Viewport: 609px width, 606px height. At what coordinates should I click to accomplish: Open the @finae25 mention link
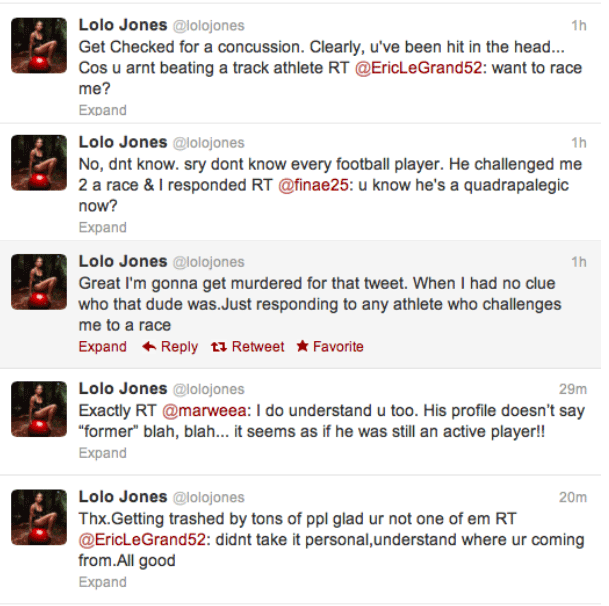pyautogui.click(x=314, y=185)
